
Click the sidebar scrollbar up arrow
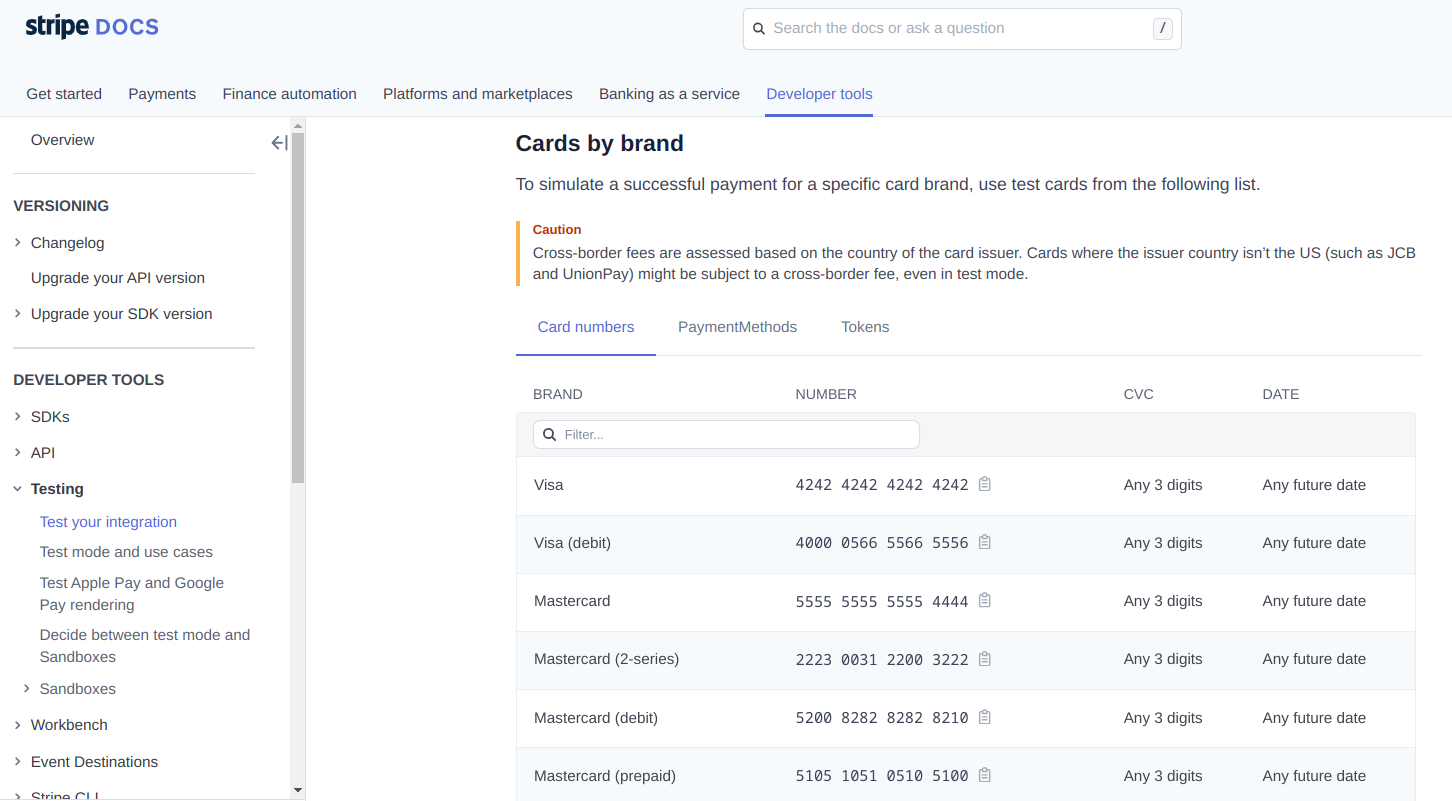[x=297, y=125]
